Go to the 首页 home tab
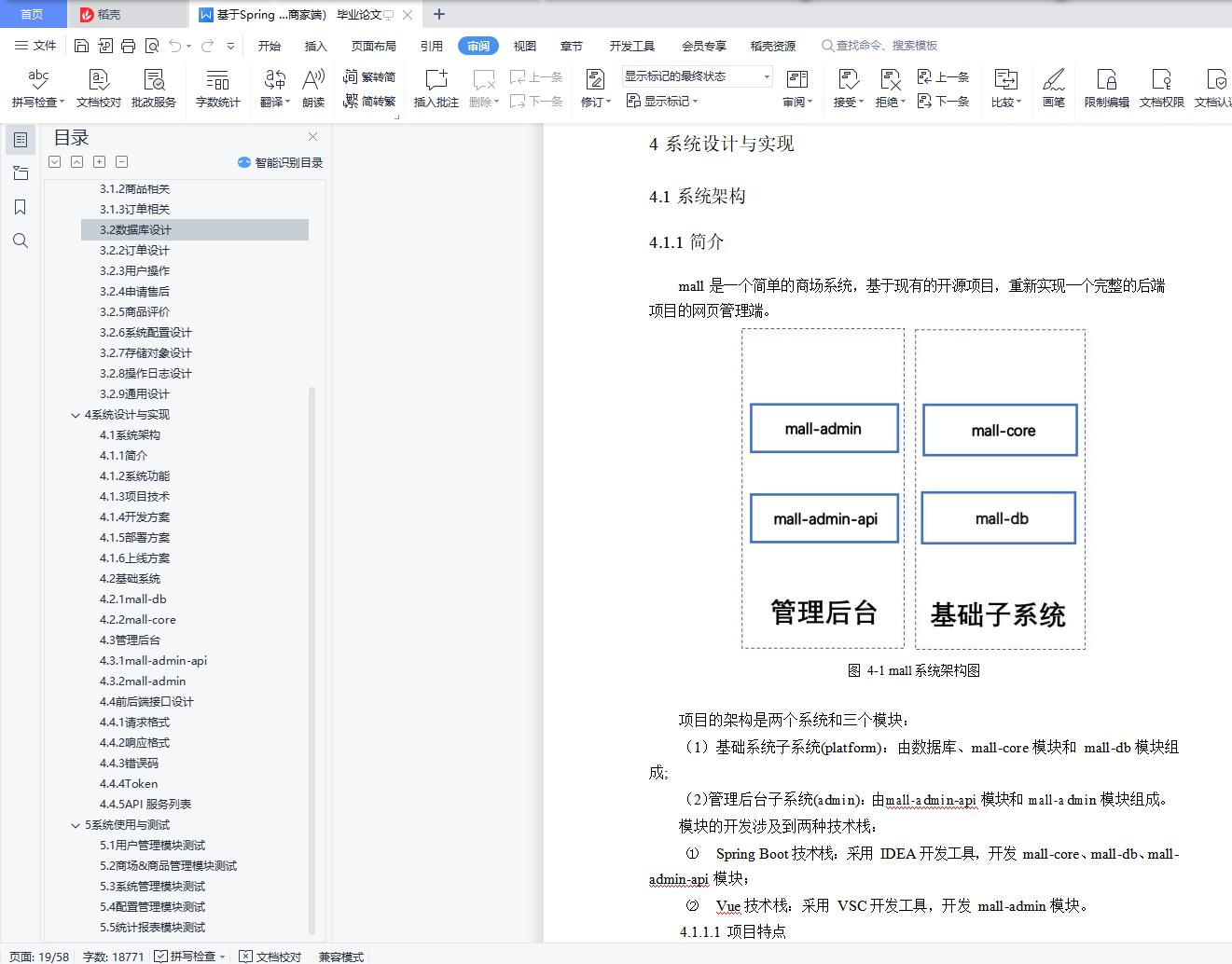Viewport: 1232px width, 964px height. (x=32, y=14)
